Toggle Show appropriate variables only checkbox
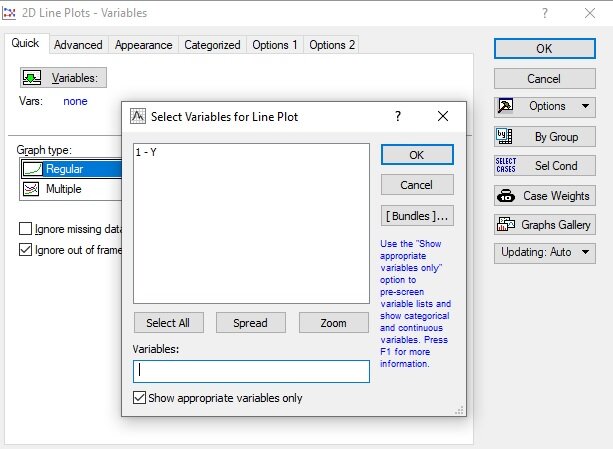Image resolution: width=613 pixels, height=449 pixels. click(x=139, y=397)
